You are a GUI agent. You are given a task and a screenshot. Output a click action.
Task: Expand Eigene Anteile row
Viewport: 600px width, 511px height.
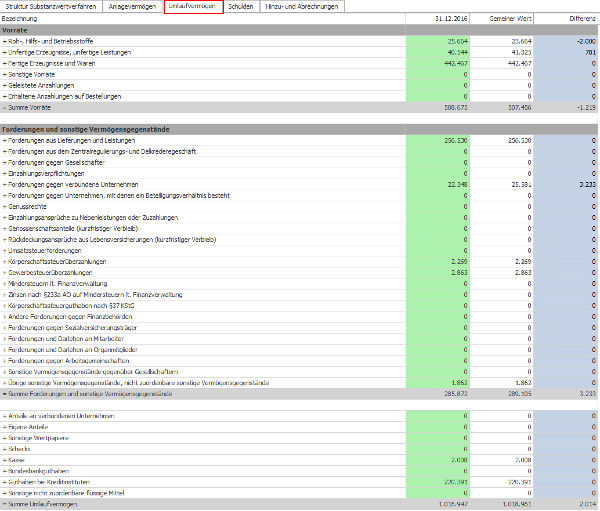(5, 427)
